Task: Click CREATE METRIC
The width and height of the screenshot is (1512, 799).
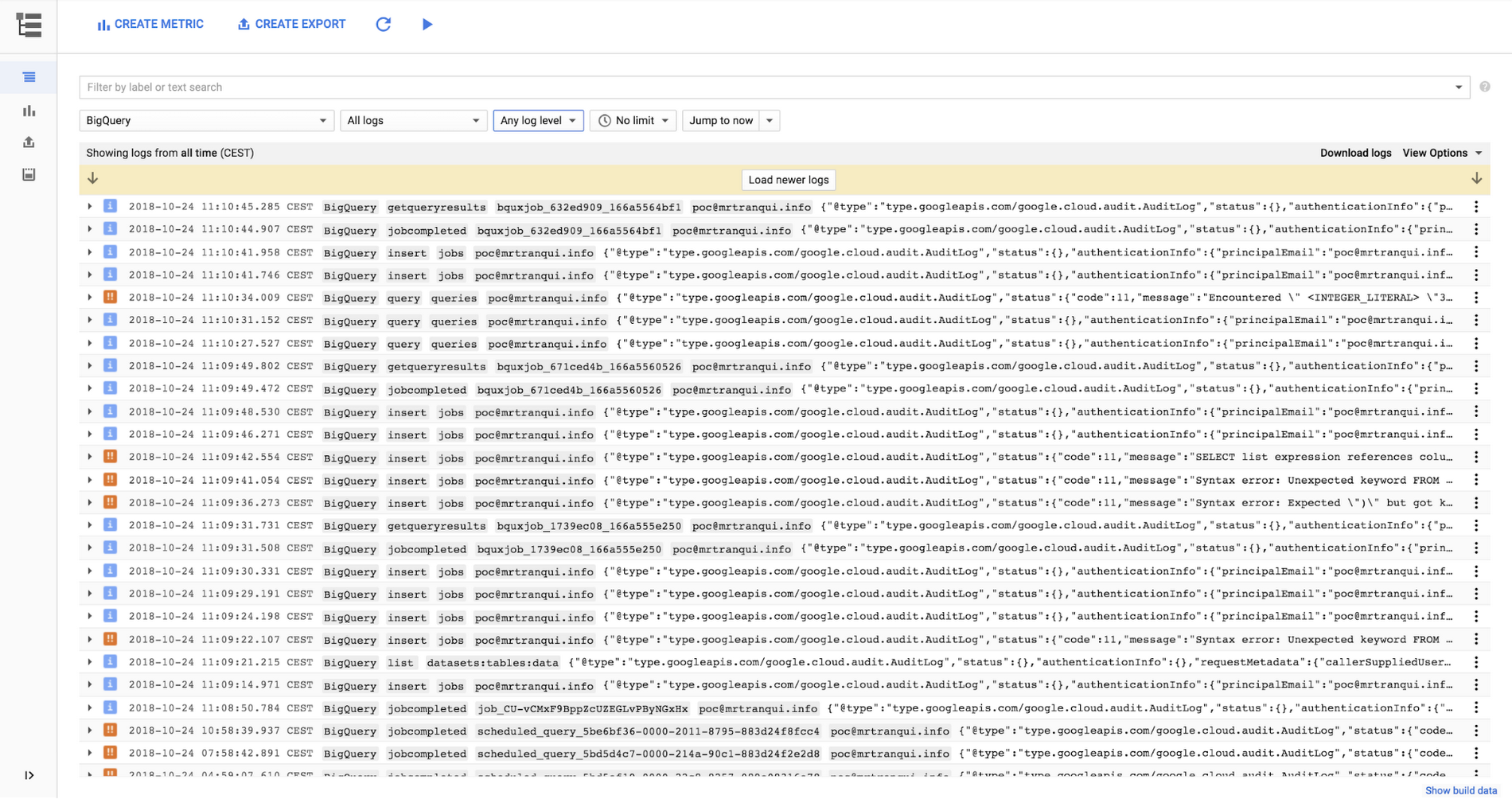Action: point(150,24)
